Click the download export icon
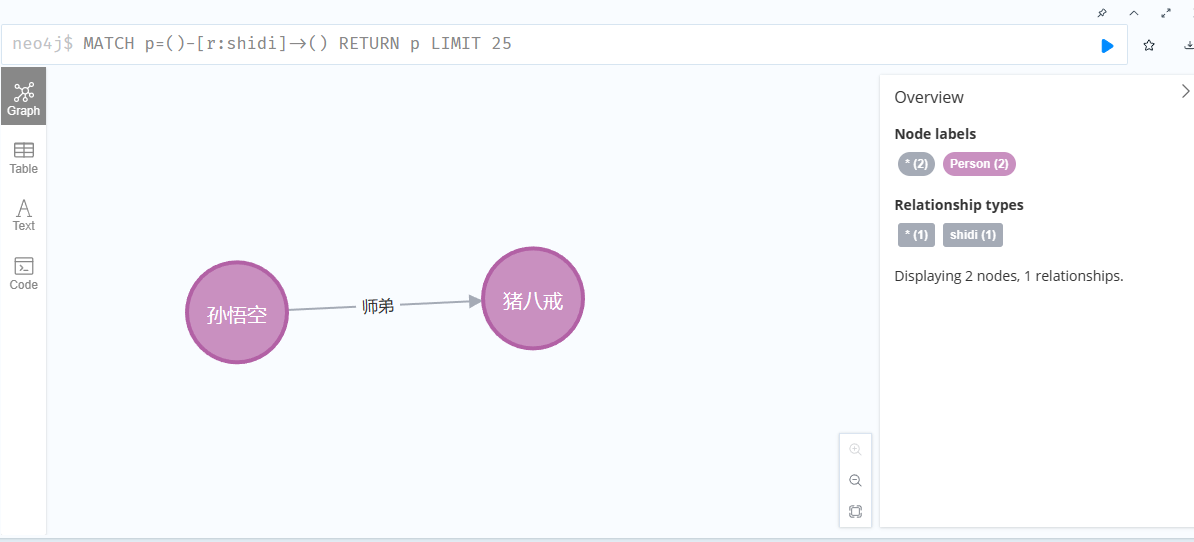1194x542 pixels. coord(1188,46)
